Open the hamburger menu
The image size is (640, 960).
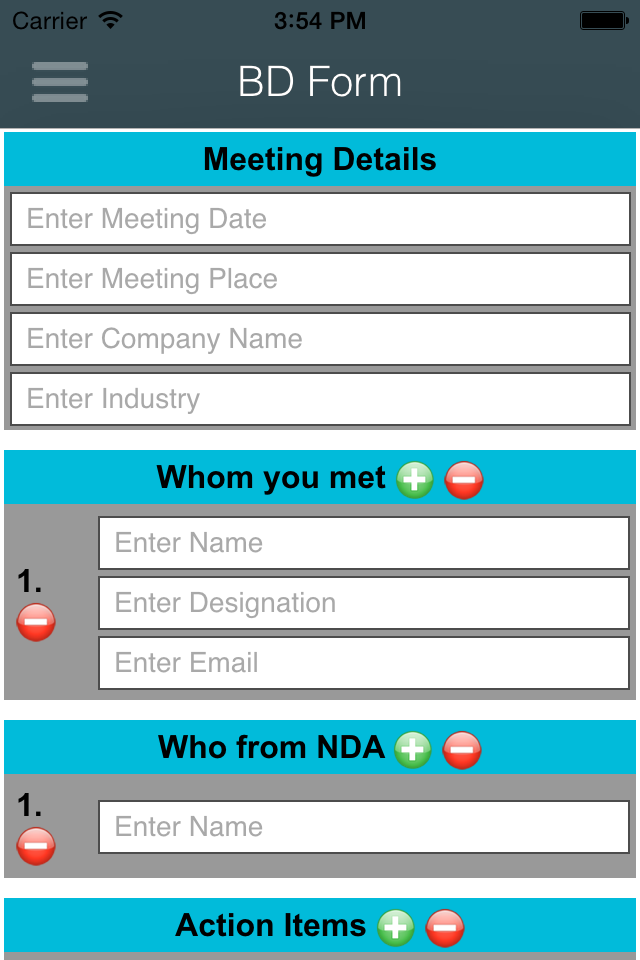60,82
